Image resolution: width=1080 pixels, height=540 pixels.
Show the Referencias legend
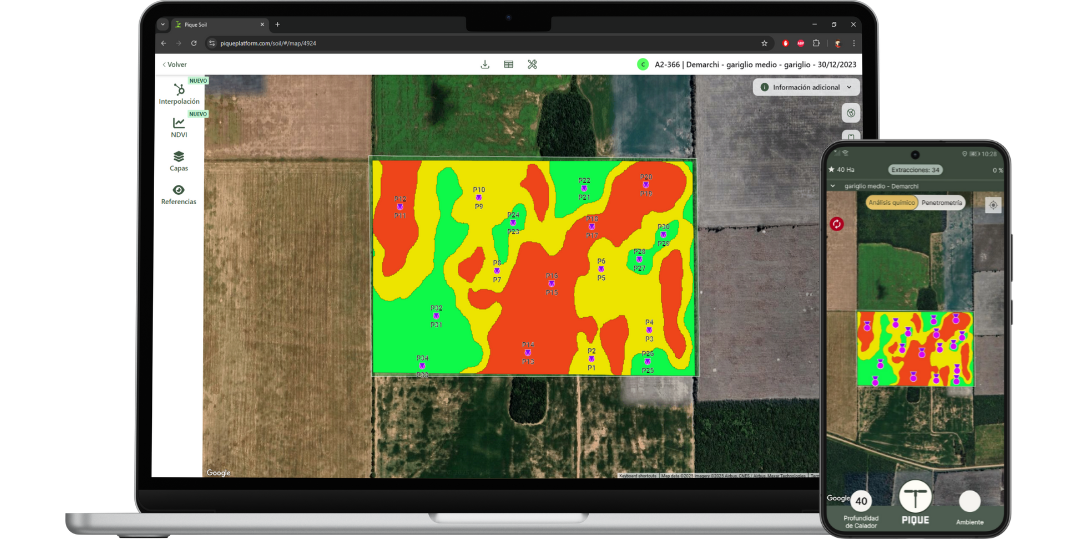click(179, 195)
